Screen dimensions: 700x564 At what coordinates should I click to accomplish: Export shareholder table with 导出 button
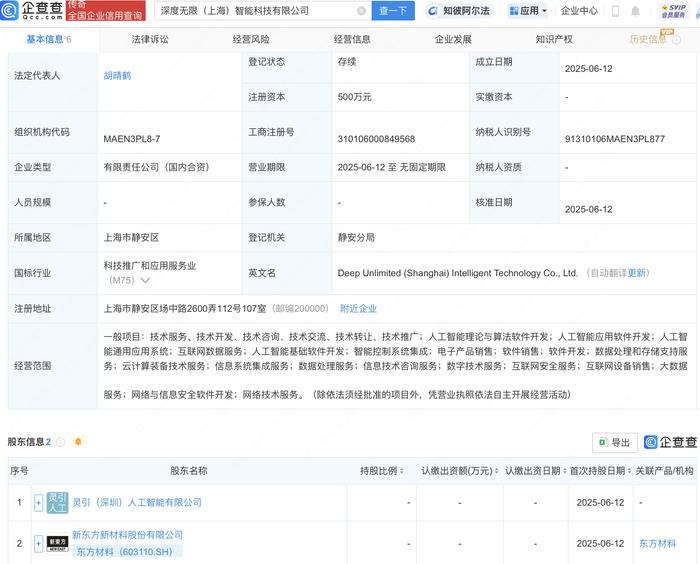click(x=615, y=442)
